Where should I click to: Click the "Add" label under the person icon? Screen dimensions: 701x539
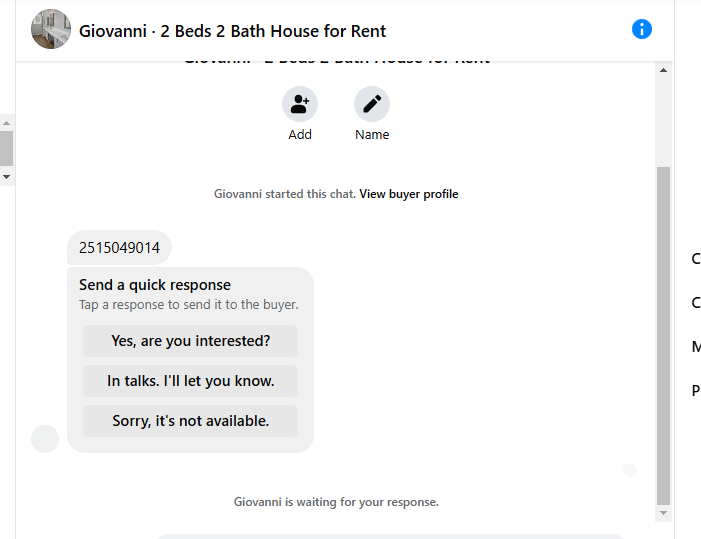click(x=300, y=135)
